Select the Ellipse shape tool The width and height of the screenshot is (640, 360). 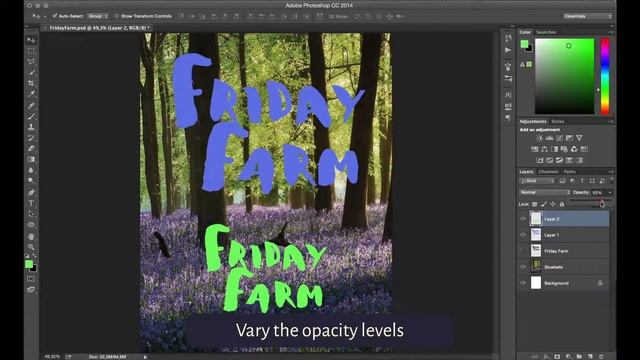(31, 224)
